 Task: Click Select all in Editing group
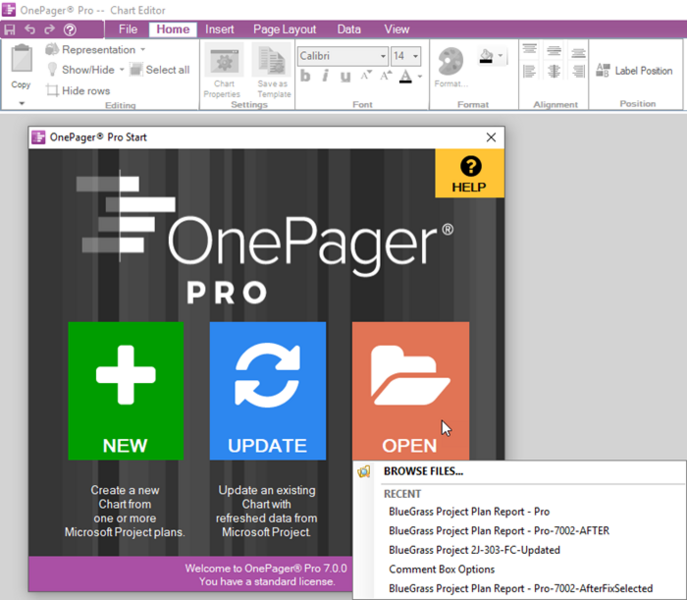coord(160,70)
